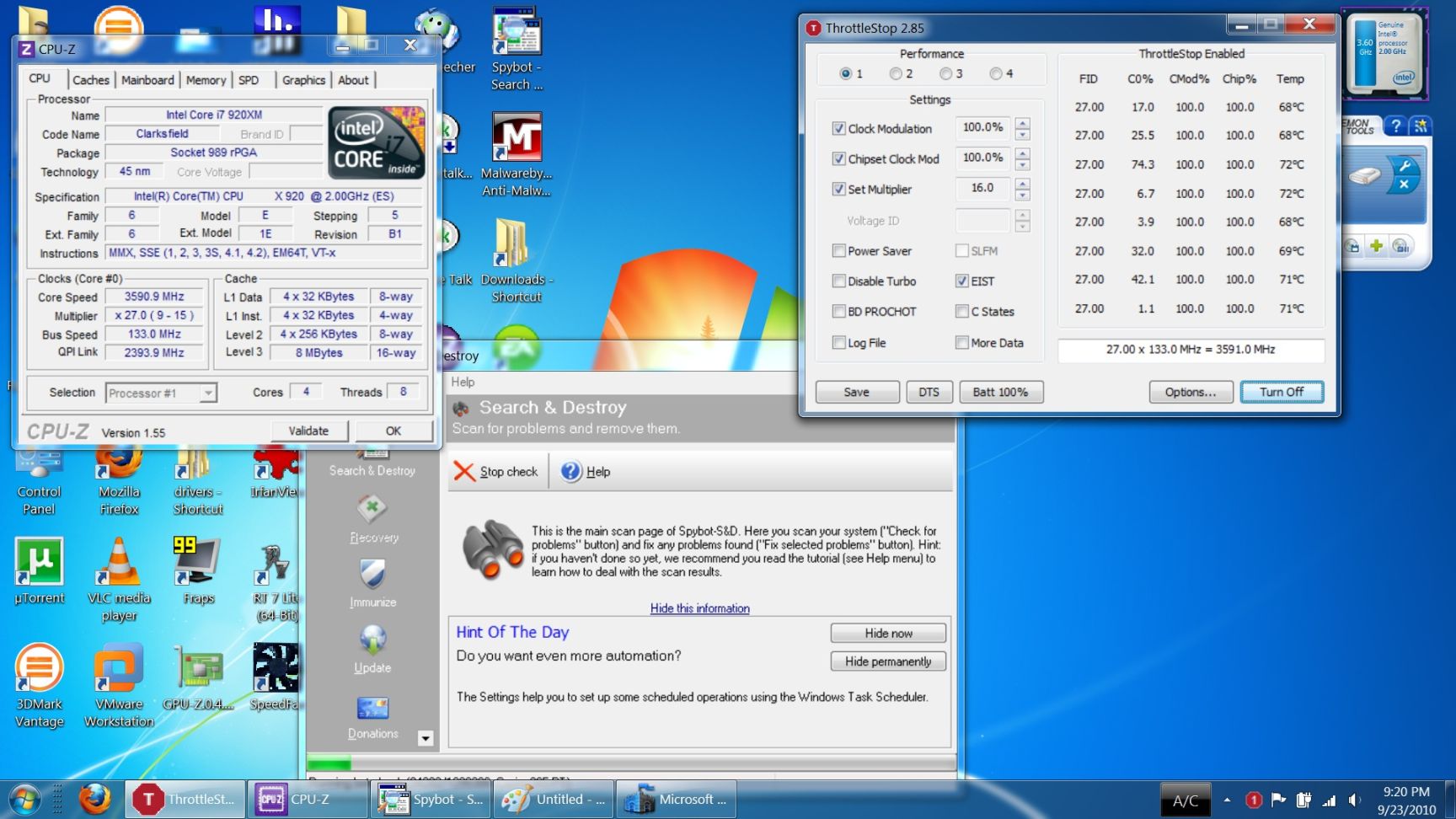The width and height of the screenshot is (1456, 819).
Task: Switch to Mainboard tab in CPU-Z
Action: click(x=147, y=80)
